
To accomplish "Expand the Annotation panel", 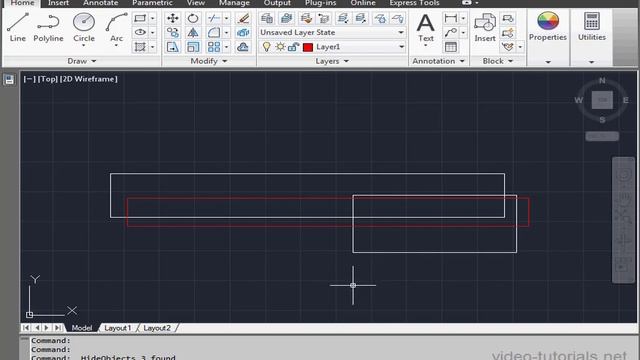I will coord(438,61).
